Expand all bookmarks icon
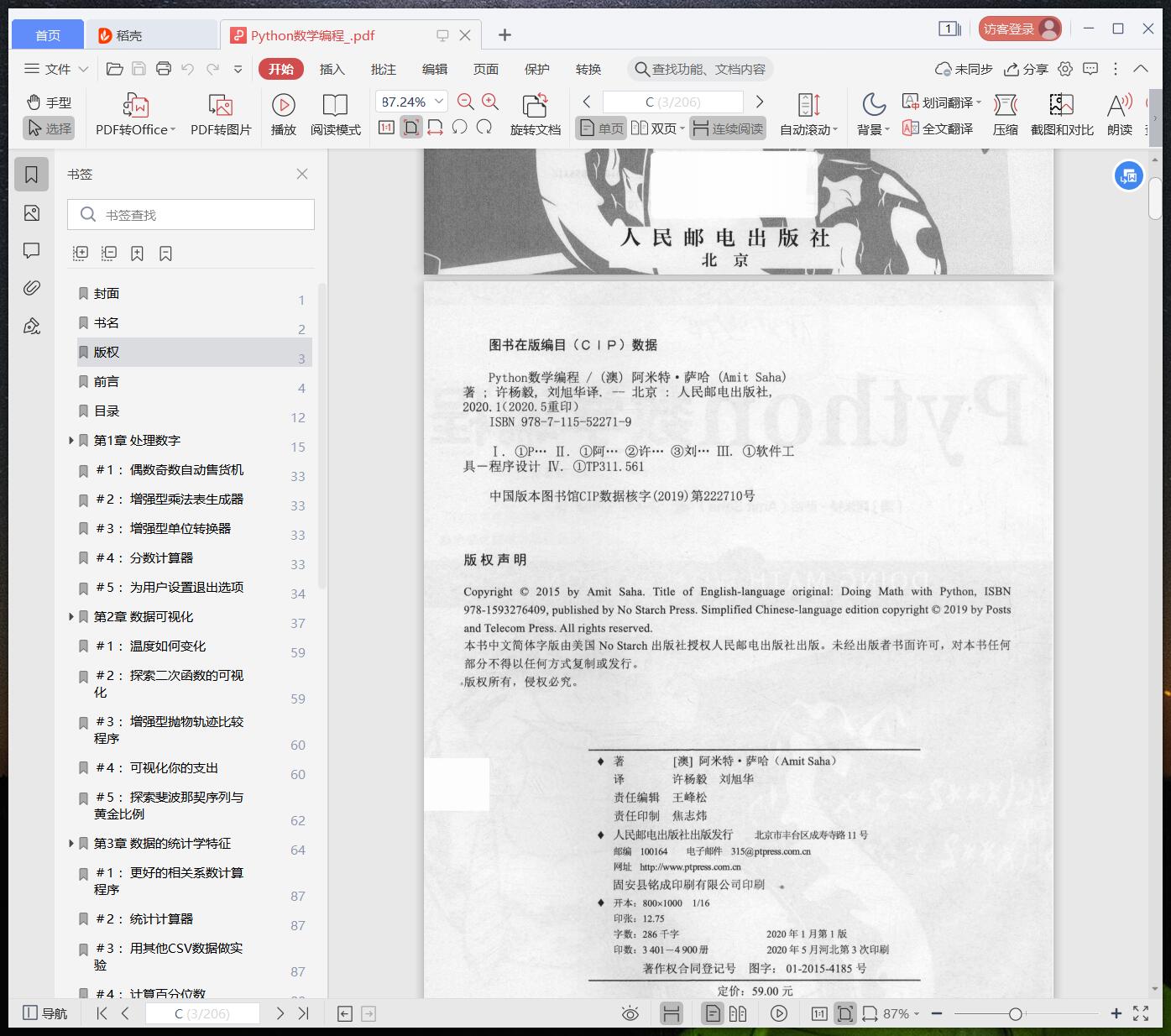 [81, 253]
